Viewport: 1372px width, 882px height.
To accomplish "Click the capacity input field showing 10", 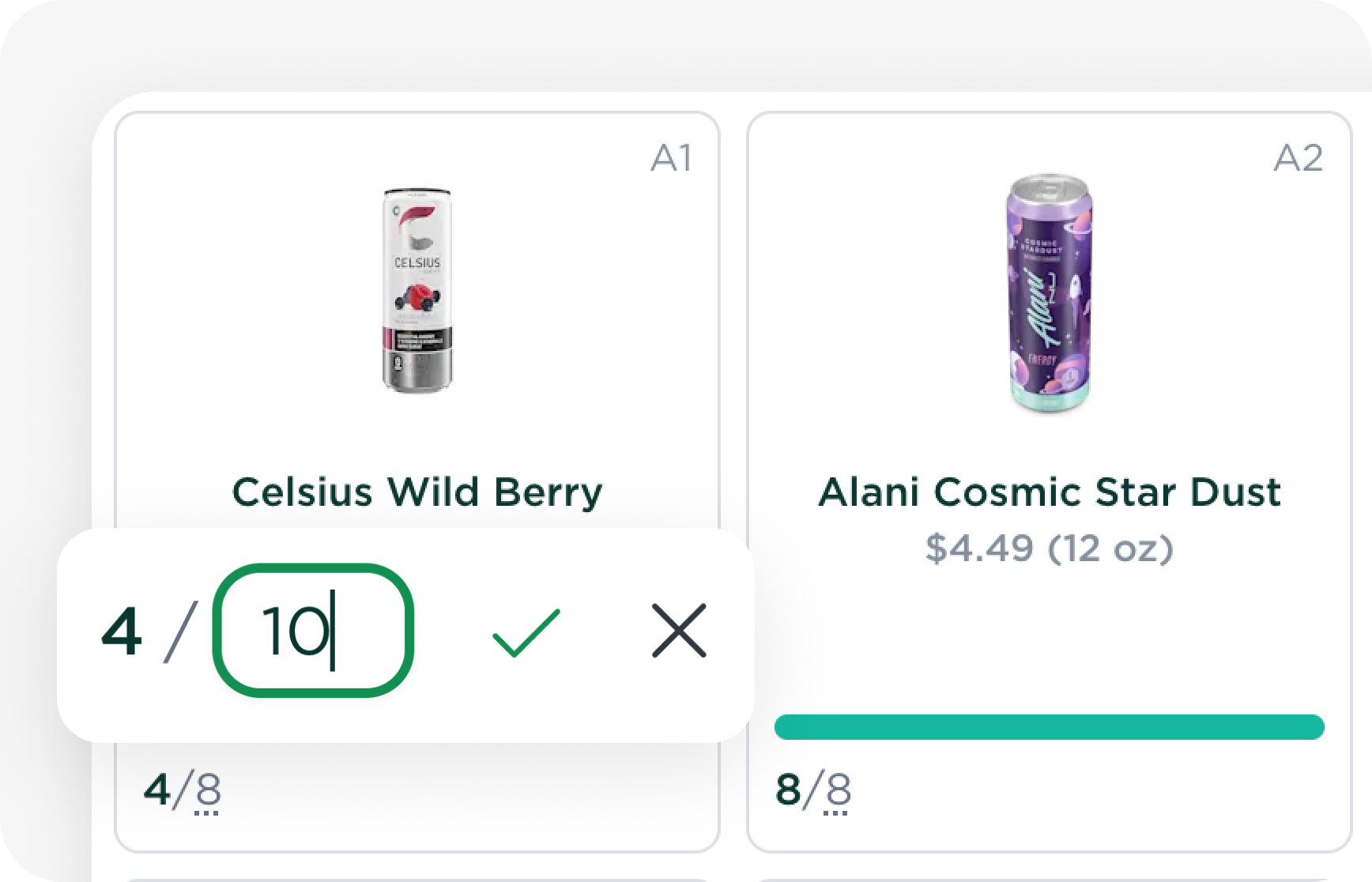I will [314, 630].
